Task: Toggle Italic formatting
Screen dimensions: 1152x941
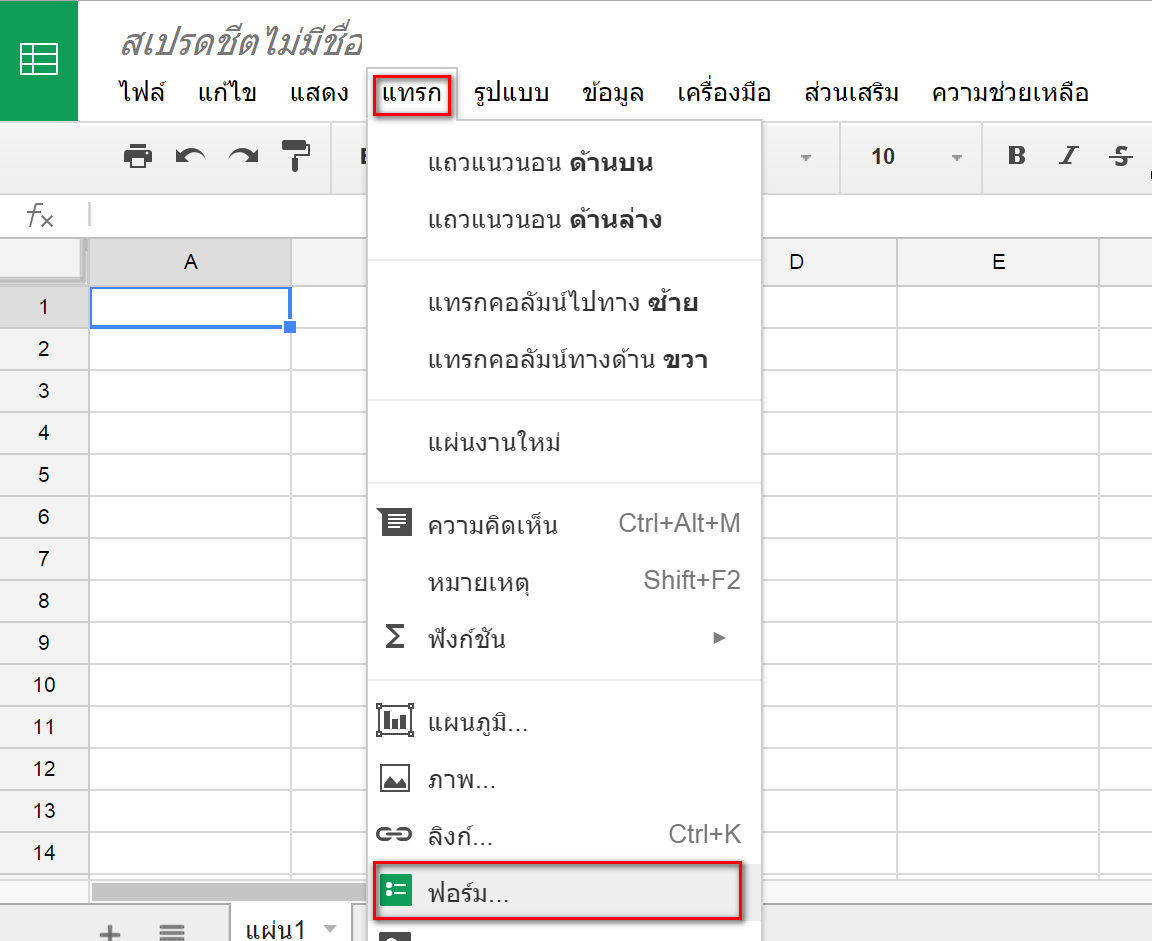Action: (x=1068, y=156)
